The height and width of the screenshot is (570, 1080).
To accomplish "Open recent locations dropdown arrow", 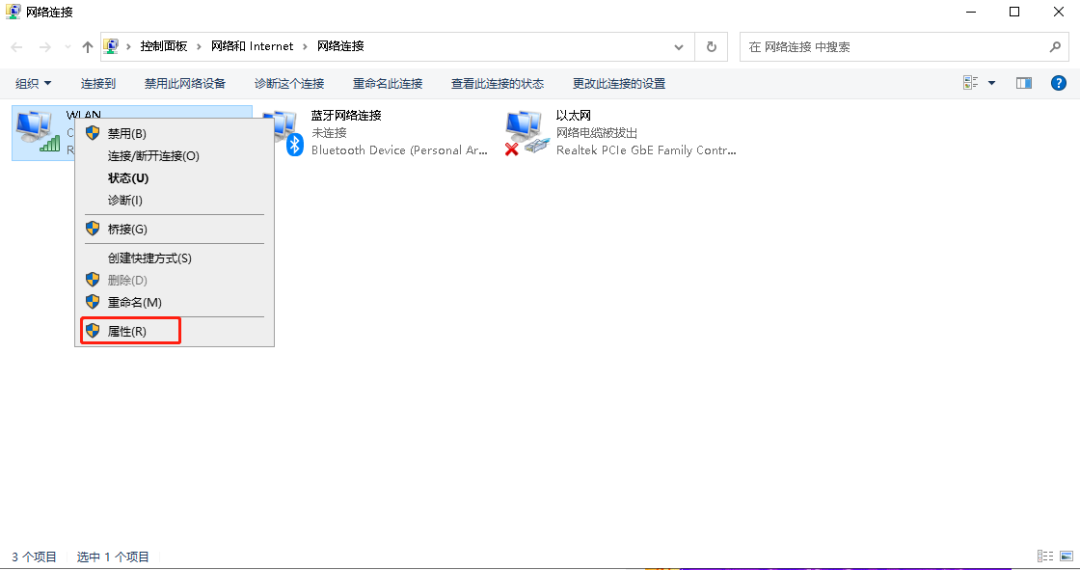I will [68, 47].
